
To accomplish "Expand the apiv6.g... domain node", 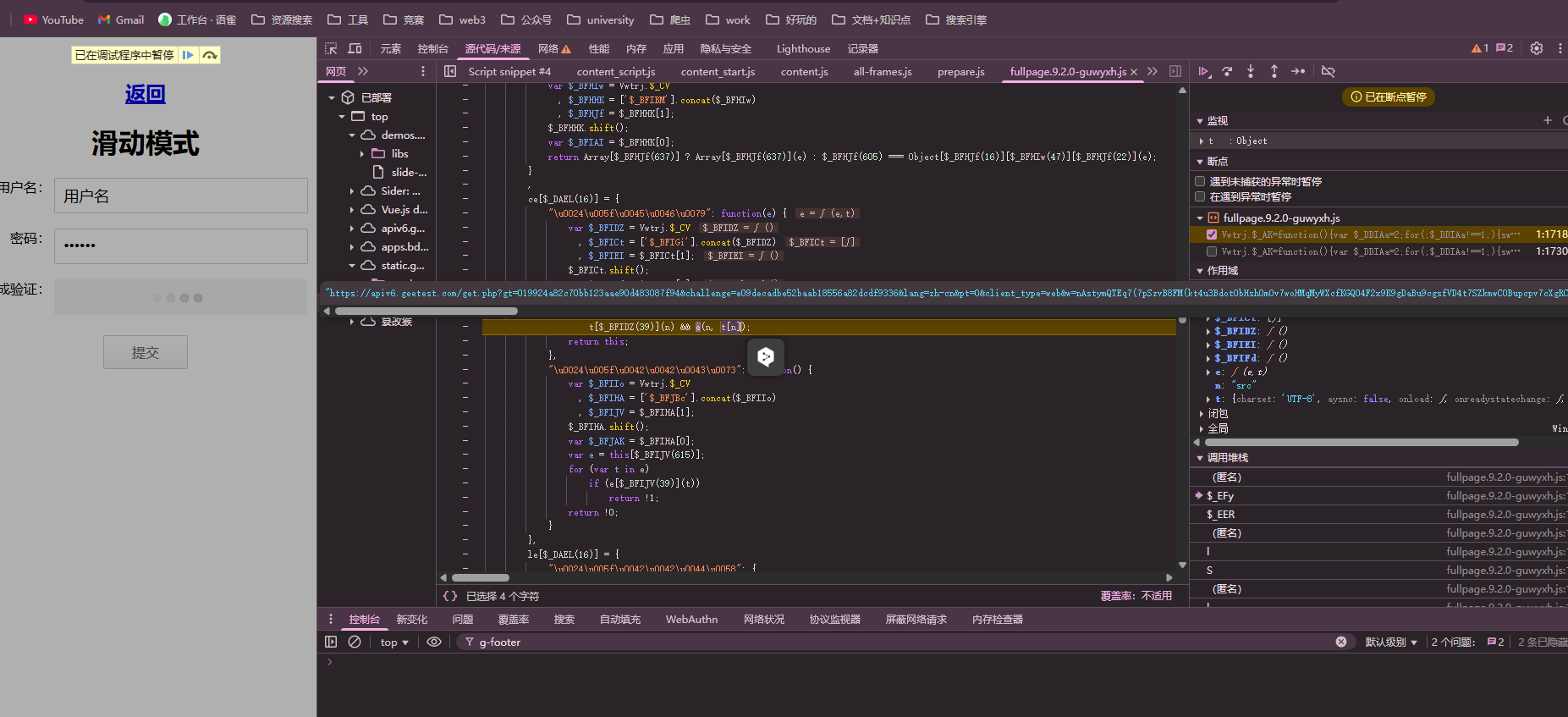I will (352, 229).
